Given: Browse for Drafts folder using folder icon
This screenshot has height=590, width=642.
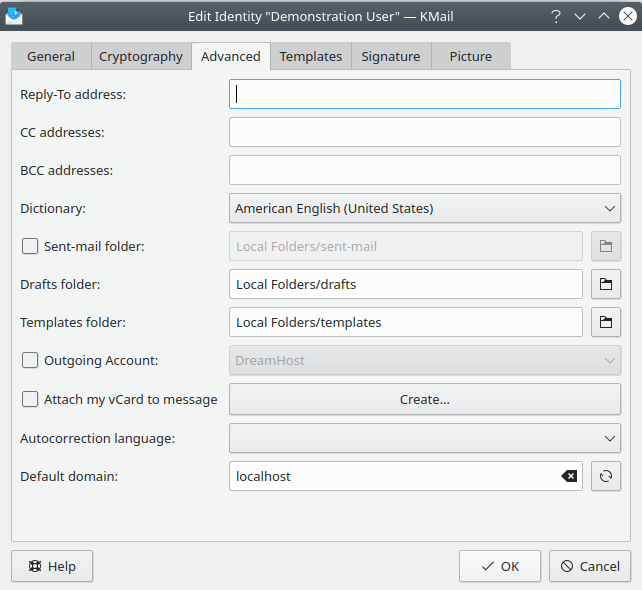Looking at the screenshot, I should pyautogui.click(x=605, y=284).
